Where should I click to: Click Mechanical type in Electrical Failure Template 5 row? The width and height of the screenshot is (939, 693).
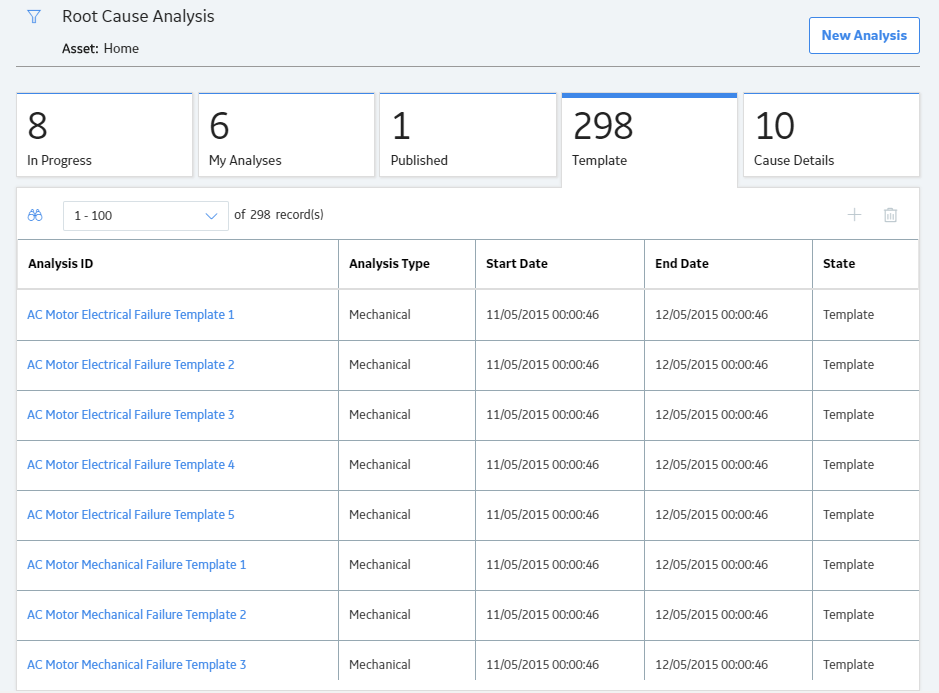[380, 515]
